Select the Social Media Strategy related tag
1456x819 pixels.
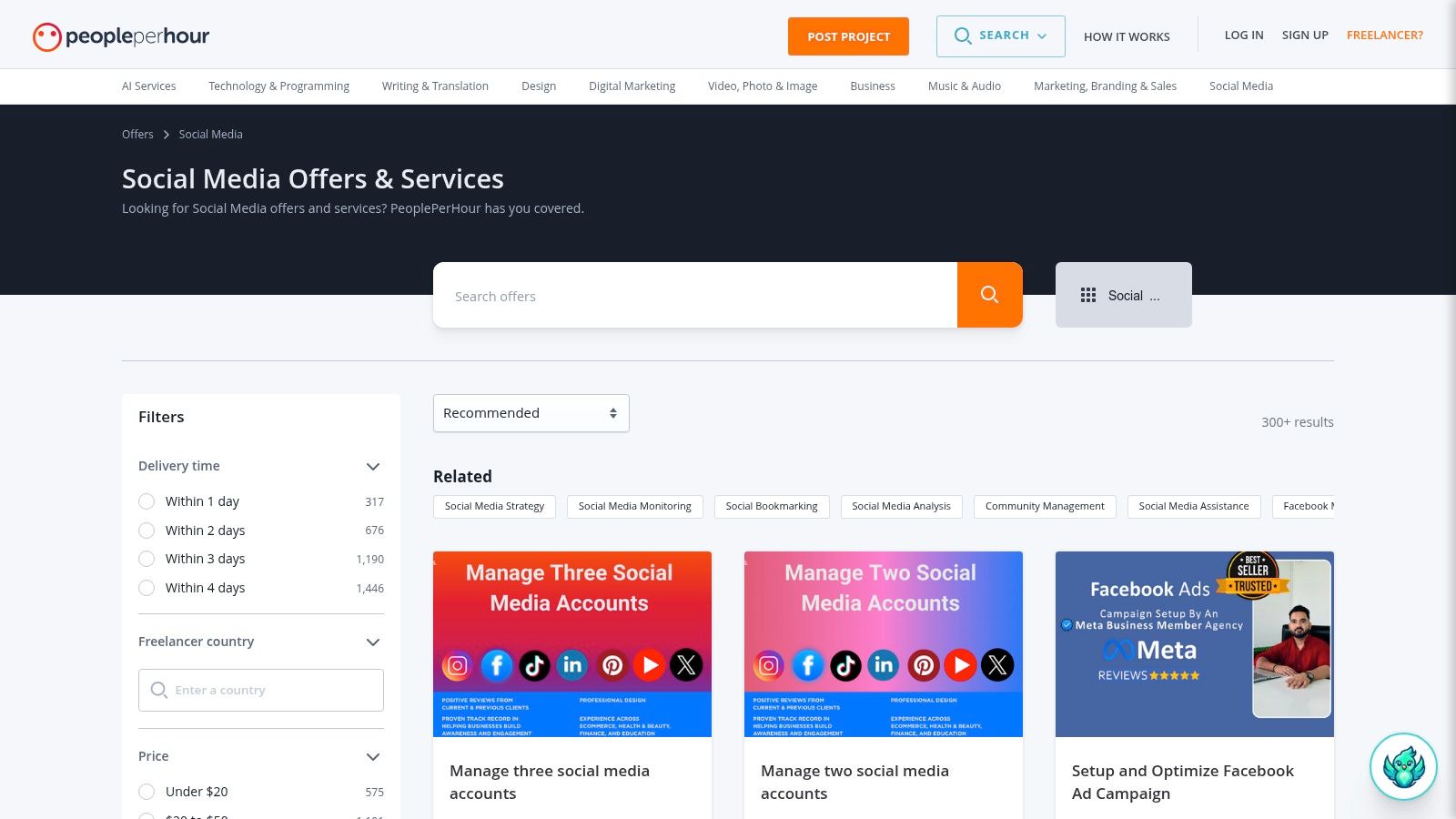click(494, 506)
